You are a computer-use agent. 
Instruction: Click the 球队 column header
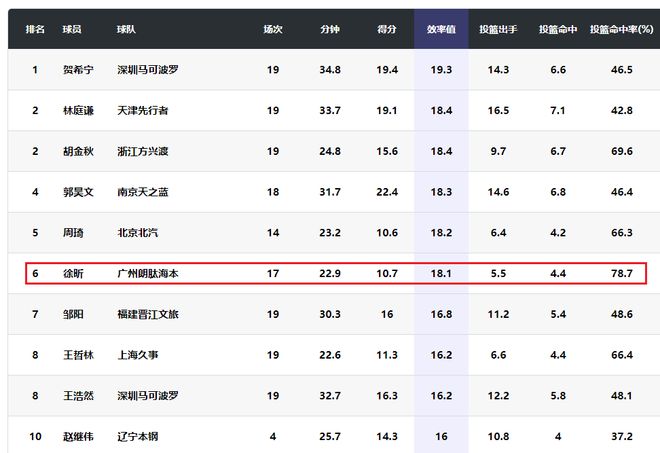pos(126,30)
